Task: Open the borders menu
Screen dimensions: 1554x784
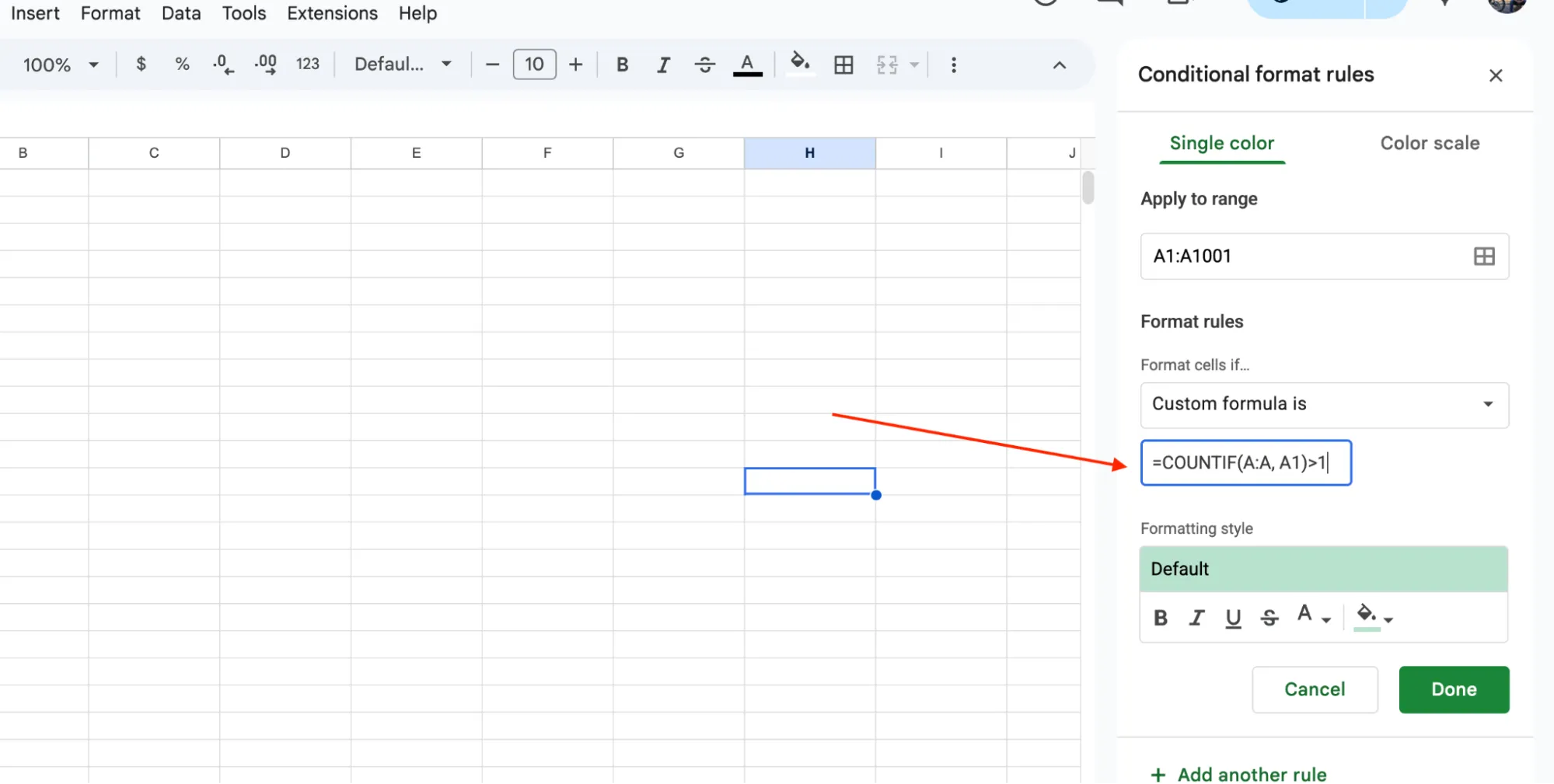Action: 843,64
